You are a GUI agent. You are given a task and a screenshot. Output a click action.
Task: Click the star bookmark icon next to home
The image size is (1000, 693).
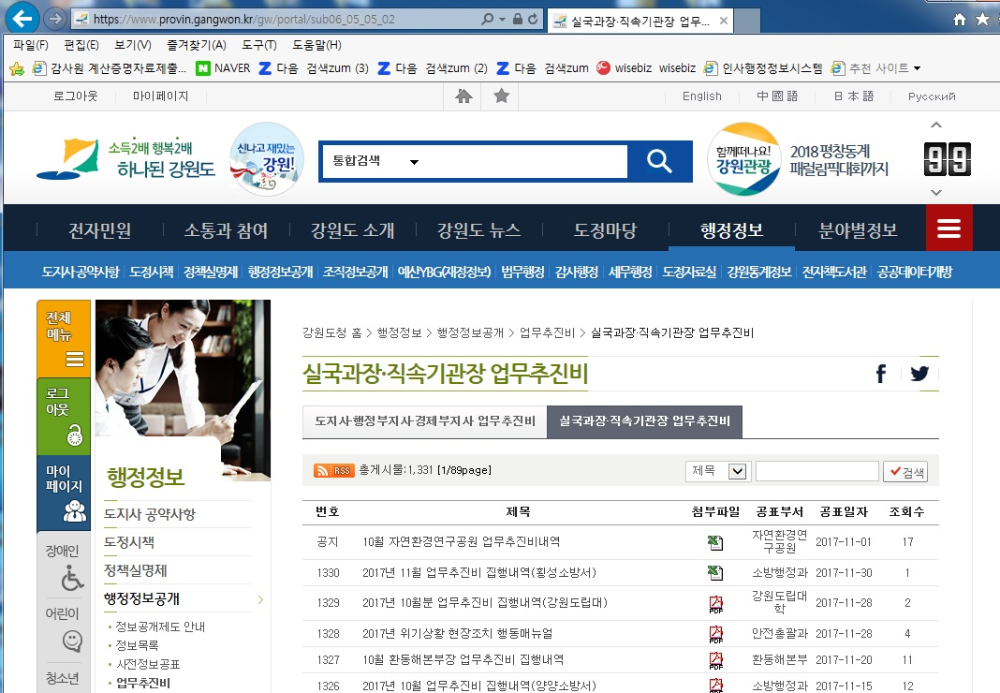pos(499,96)
